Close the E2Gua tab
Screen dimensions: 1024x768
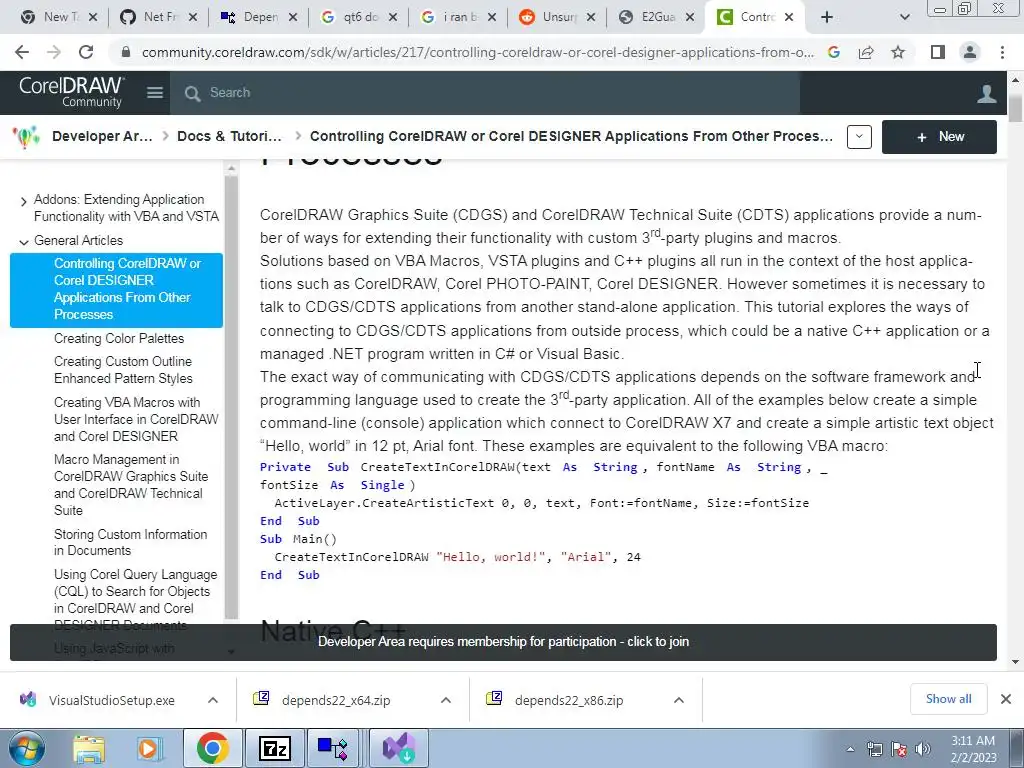[690, 17]
